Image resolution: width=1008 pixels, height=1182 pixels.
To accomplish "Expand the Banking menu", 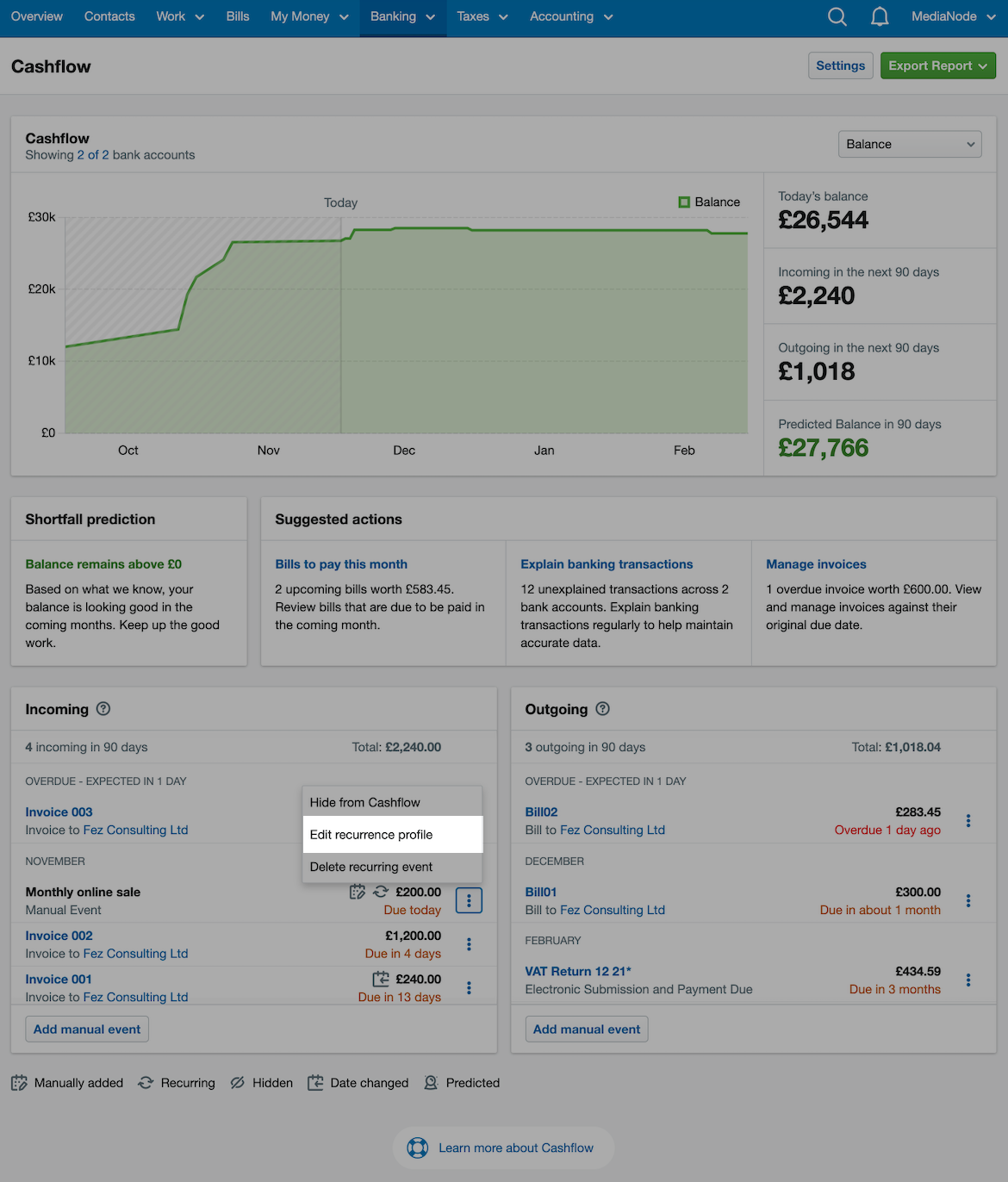I will click(402, 16).
